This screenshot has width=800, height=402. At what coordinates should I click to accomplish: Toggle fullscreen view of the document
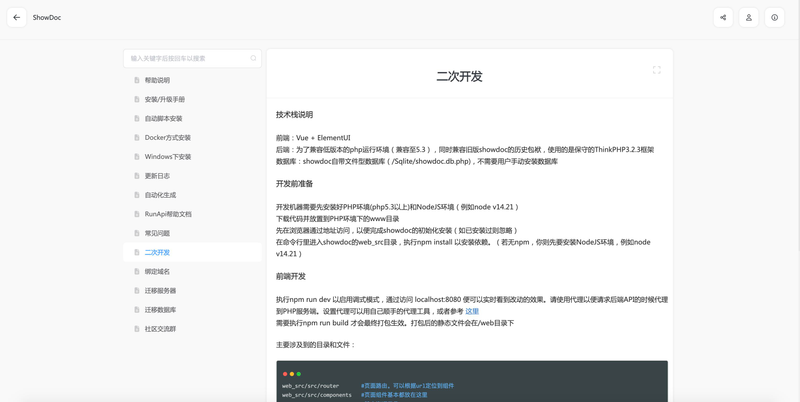coord(657,70)
